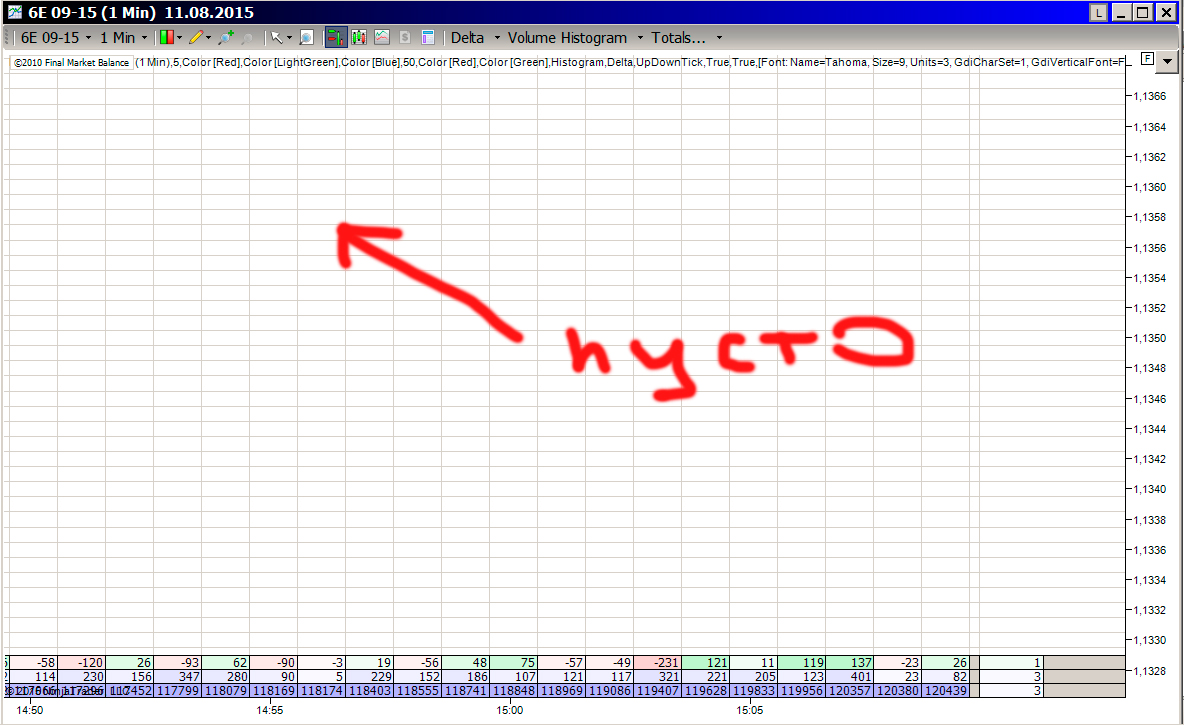Open the Volume Histogram dropdown arrow
The height and width of the screenshot is (725, 1184).
(640, 38)
